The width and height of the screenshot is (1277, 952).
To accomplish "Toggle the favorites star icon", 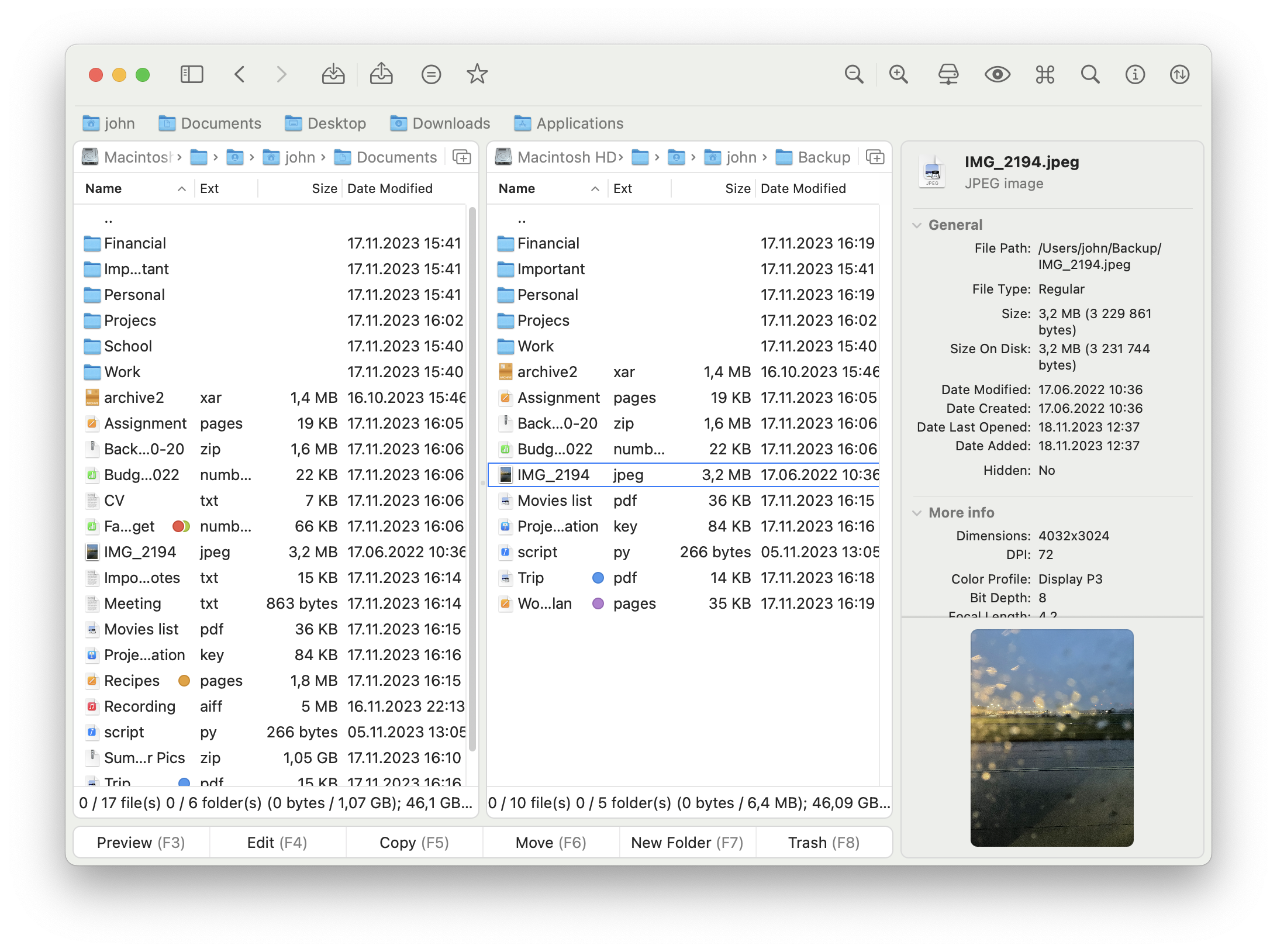I will click(x=477, y=74).
